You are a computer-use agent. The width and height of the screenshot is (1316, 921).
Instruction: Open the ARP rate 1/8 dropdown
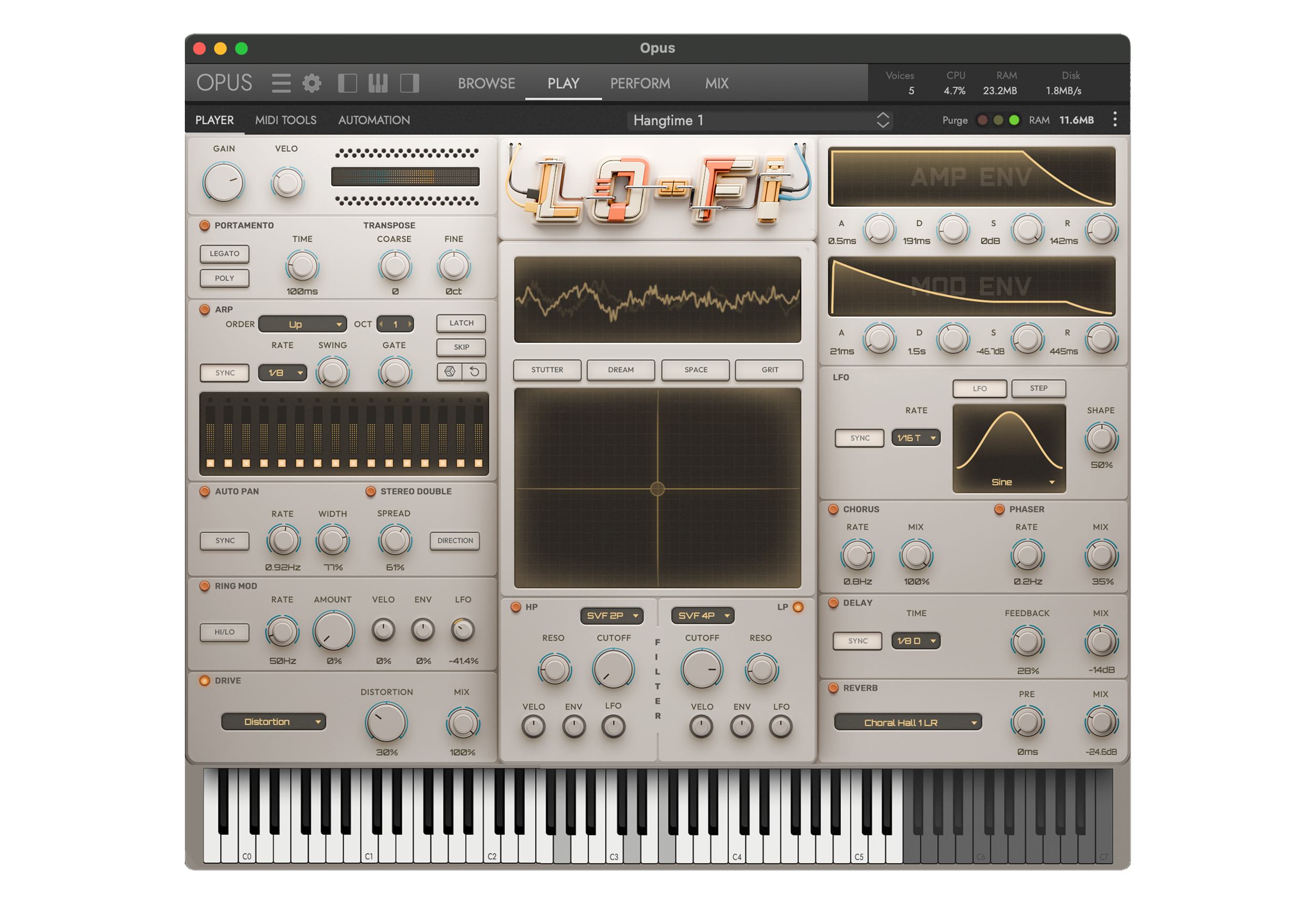click(282, 372)
